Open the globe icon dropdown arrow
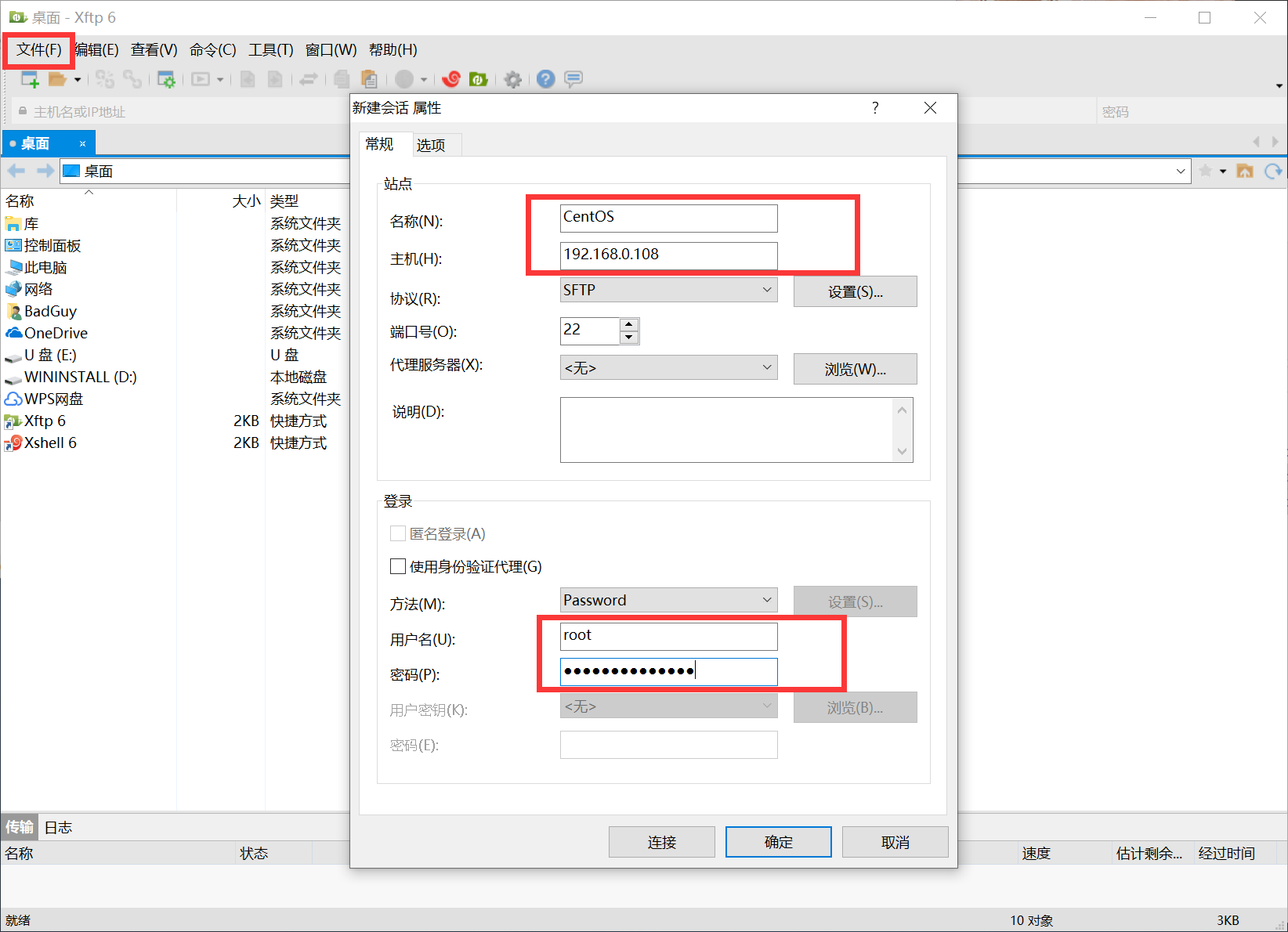 424,79
